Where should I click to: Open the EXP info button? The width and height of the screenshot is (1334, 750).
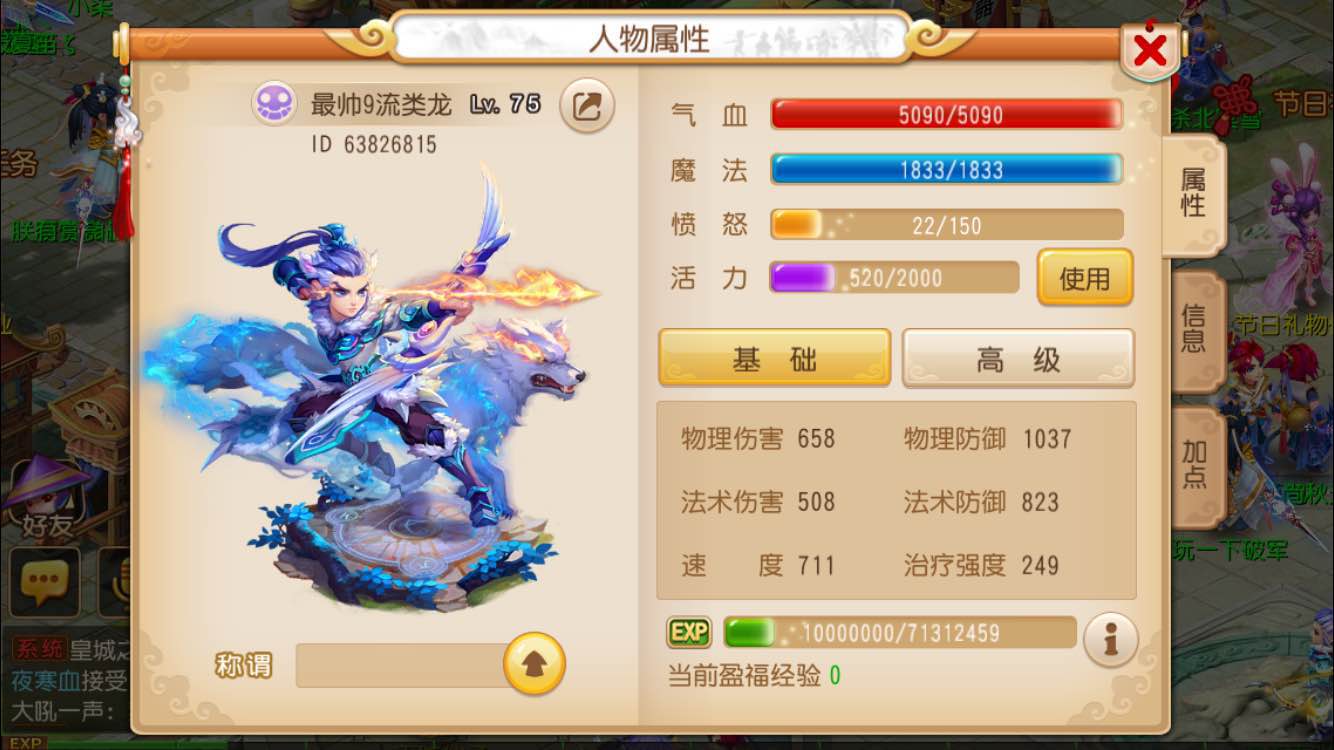pyautogui.click(x=1111, y=639)
